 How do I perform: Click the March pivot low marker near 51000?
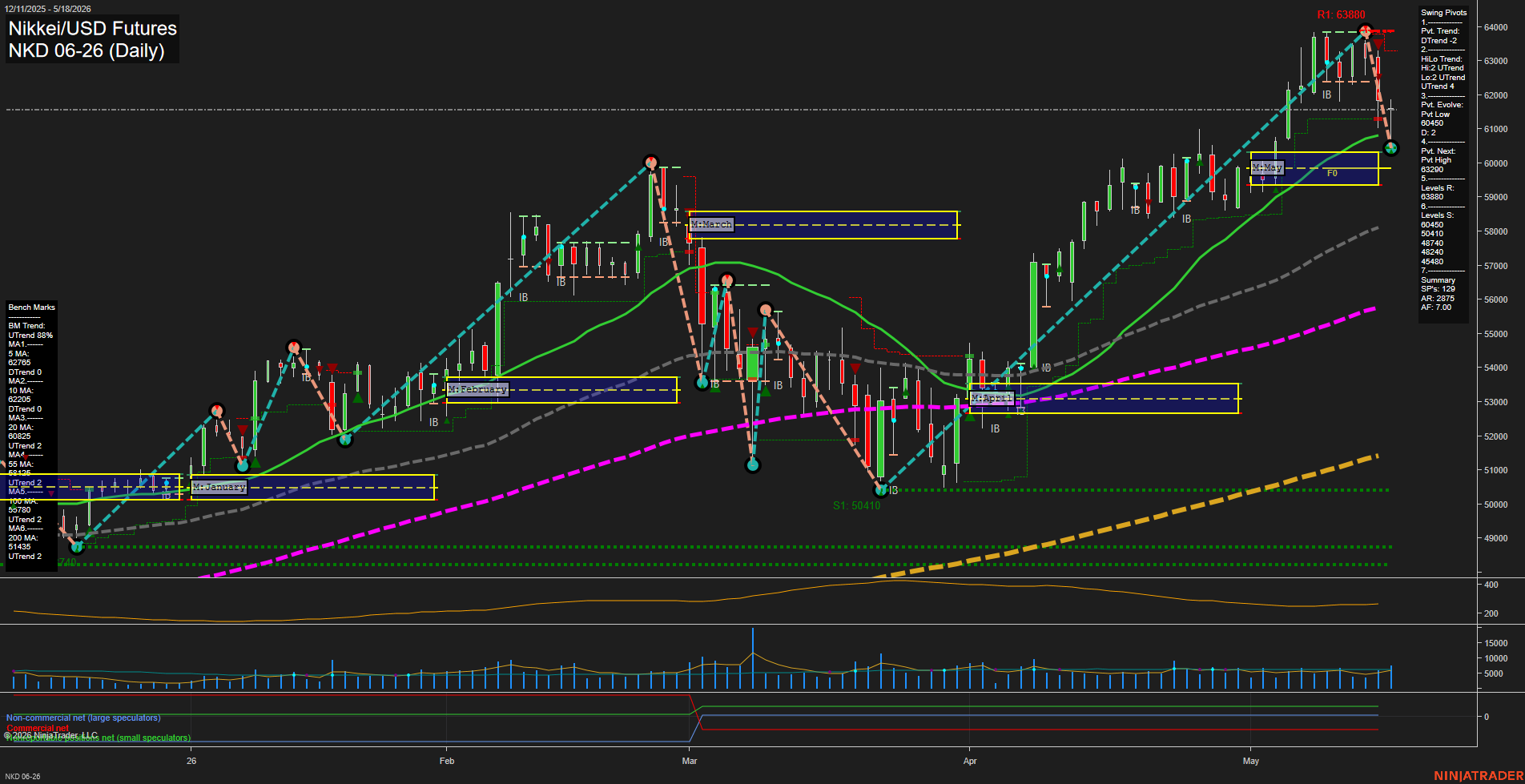click(x=752, y=465)
